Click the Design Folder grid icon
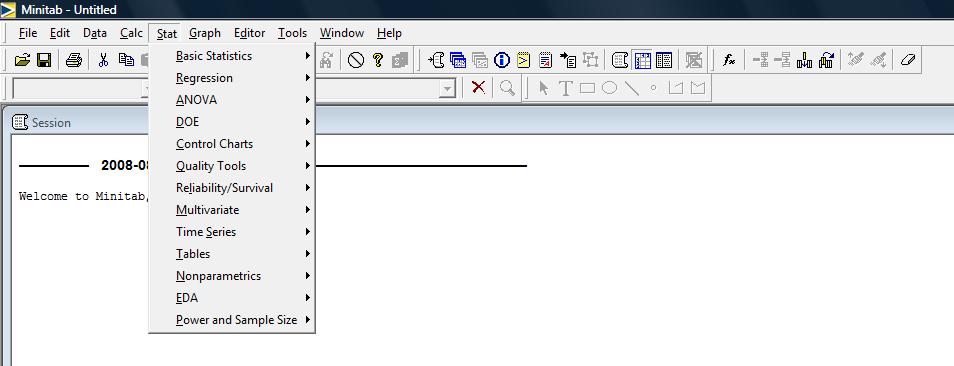The width and height of the screenshot is (954, 366). [590, 60]
